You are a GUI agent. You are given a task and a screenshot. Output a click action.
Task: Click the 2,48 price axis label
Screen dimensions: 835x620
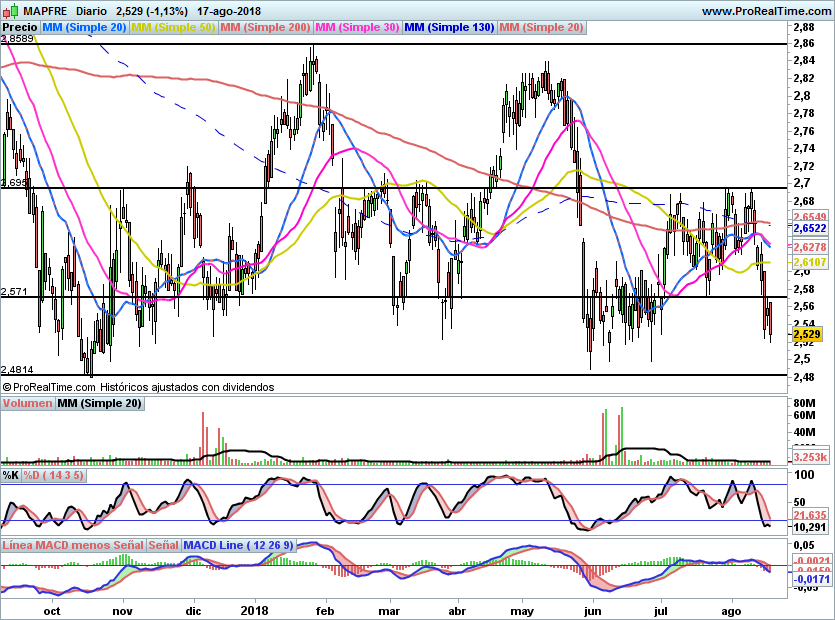803,377
